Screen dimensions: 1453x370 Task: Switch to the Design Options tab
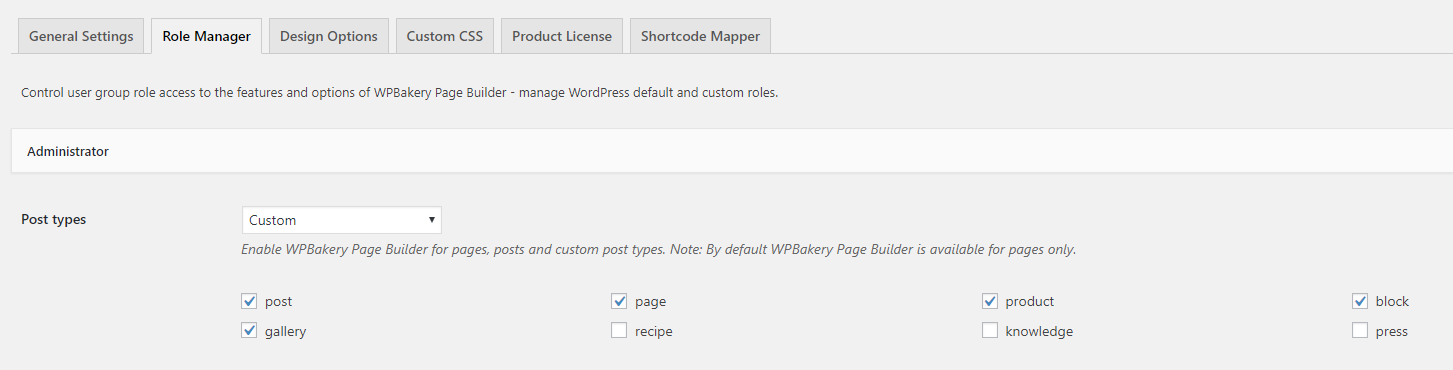[x=328, y=36]
